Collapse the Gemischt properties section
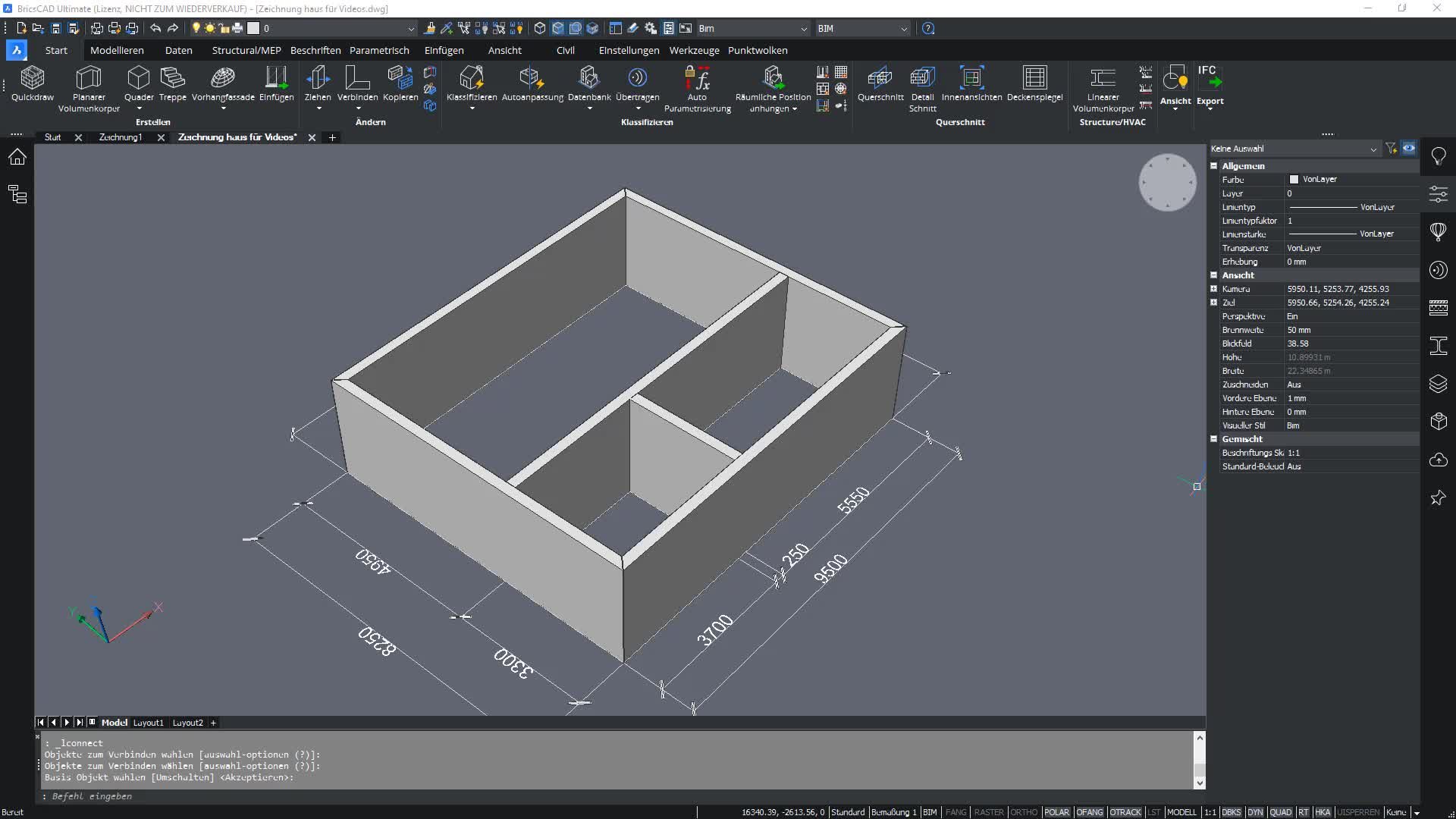 (x=1213, y=439)
